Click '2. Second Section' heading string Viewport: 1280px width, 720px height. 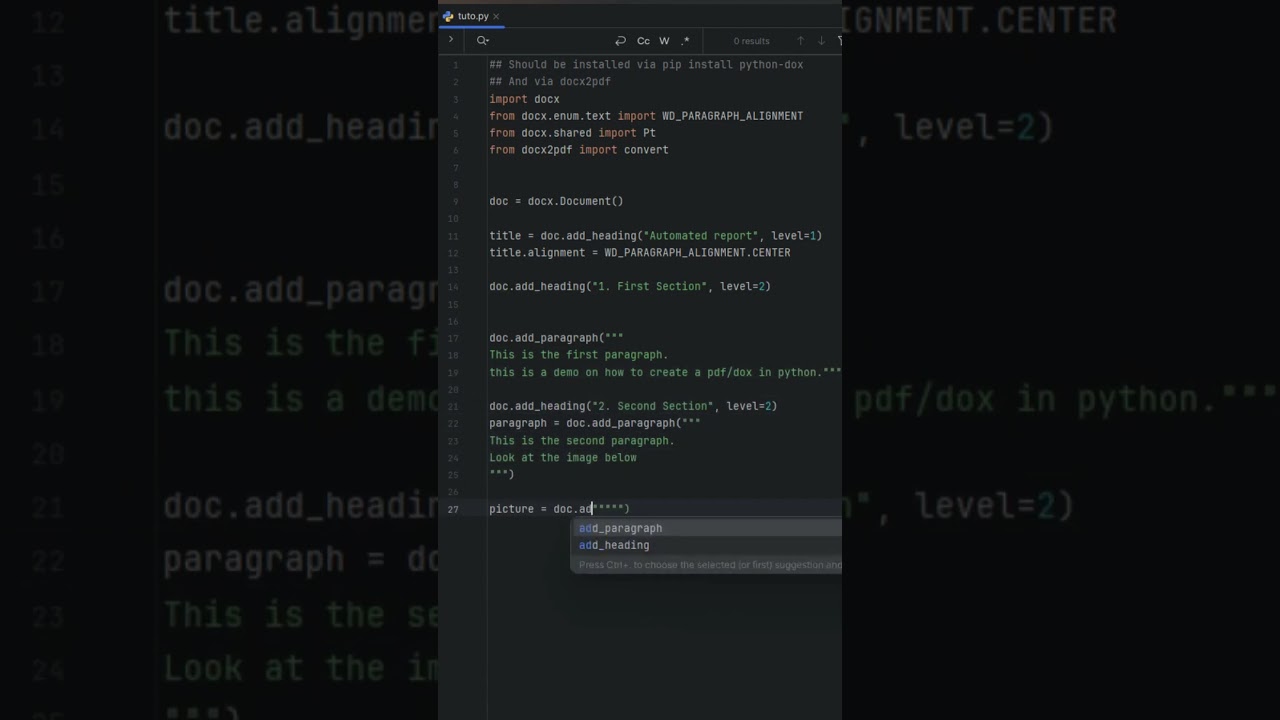653,406
